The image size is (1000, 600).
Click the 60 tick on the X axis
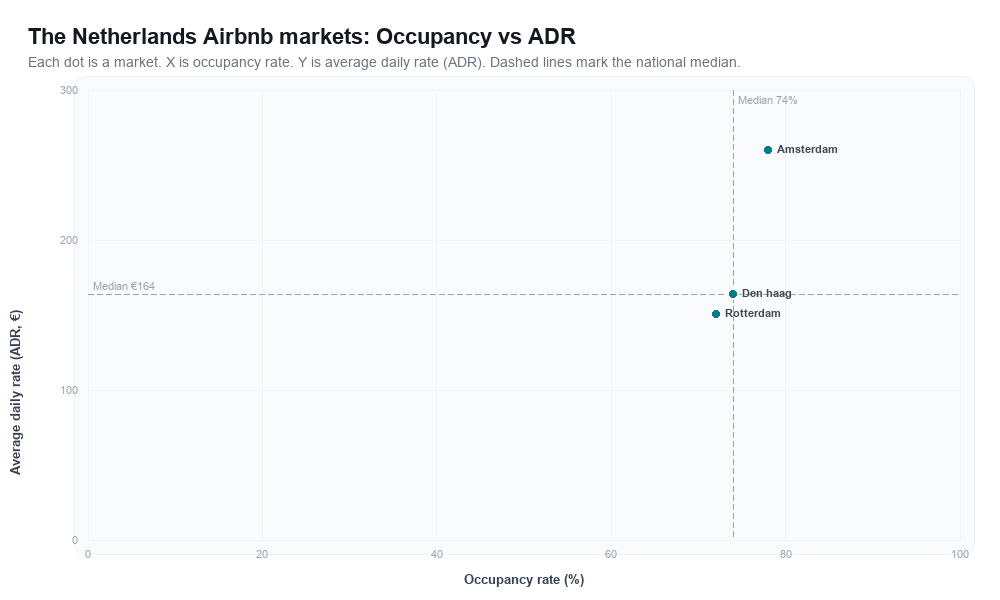click(x=611, y=554)
